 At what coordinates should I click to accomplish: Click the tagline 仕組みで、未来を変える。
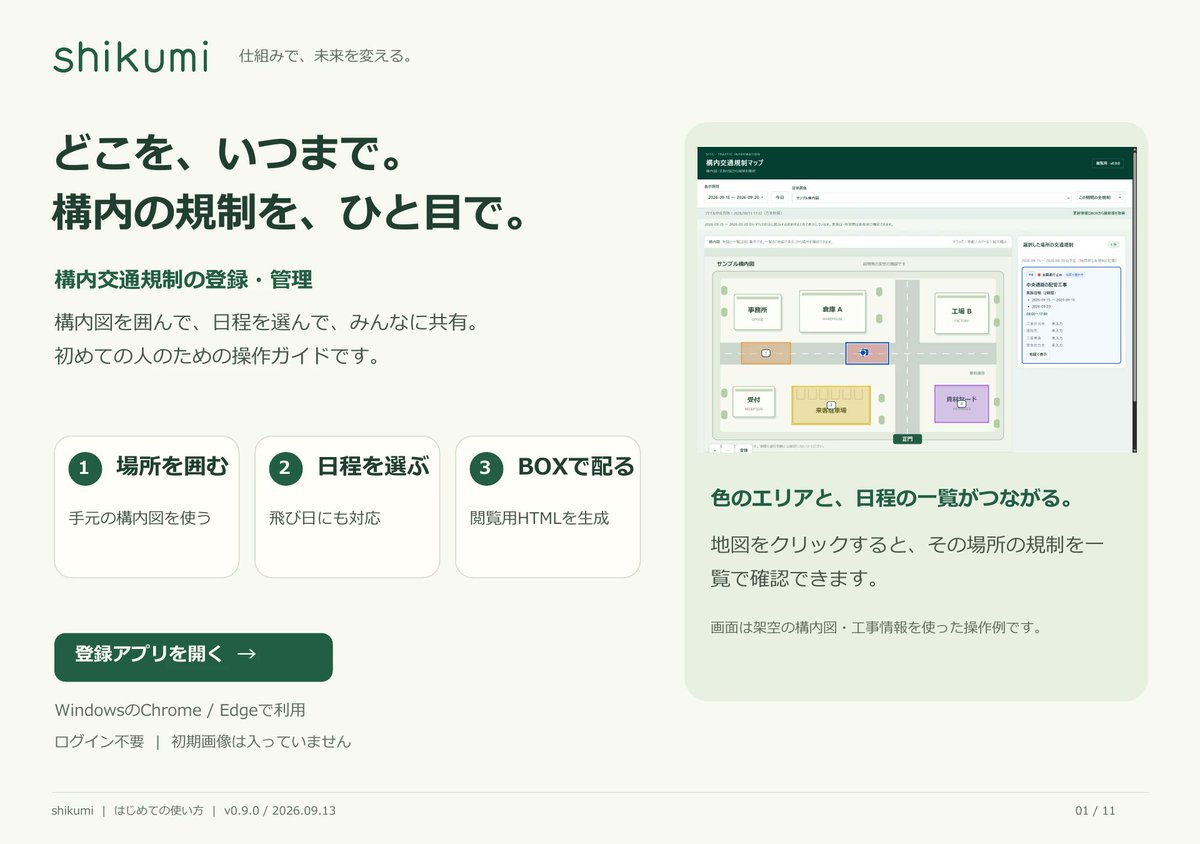(326, 56)
